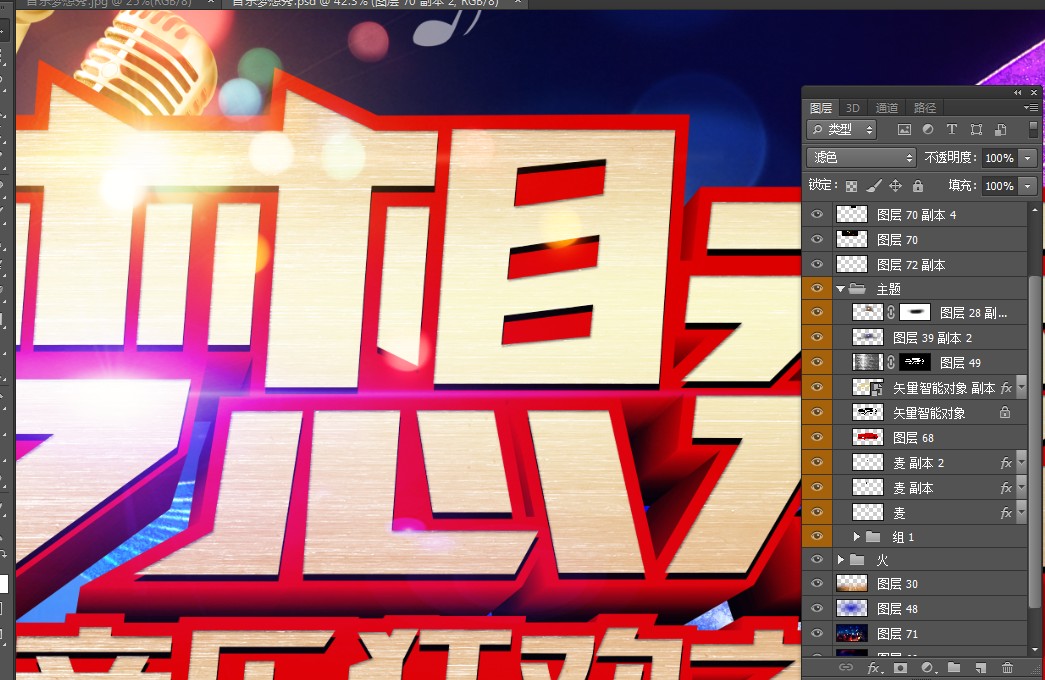This screenshot has height=680, width=1045.
Task: Filter layers by pixel image type
Action: [904, 129]
